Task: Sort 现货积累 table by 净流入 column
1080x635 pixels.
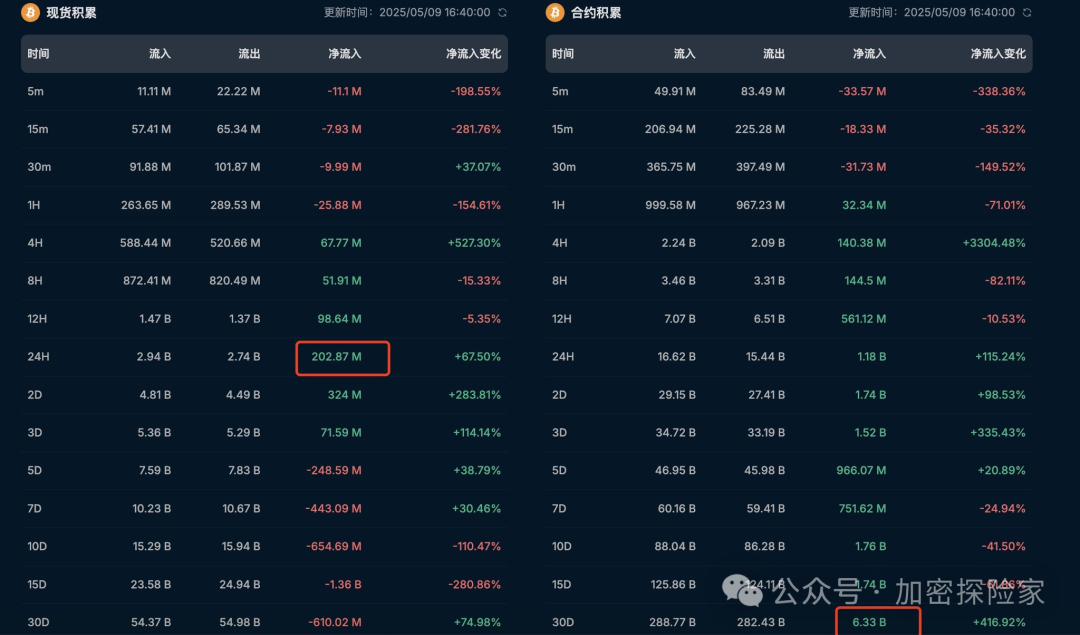Action: click(x=345, y=54)
